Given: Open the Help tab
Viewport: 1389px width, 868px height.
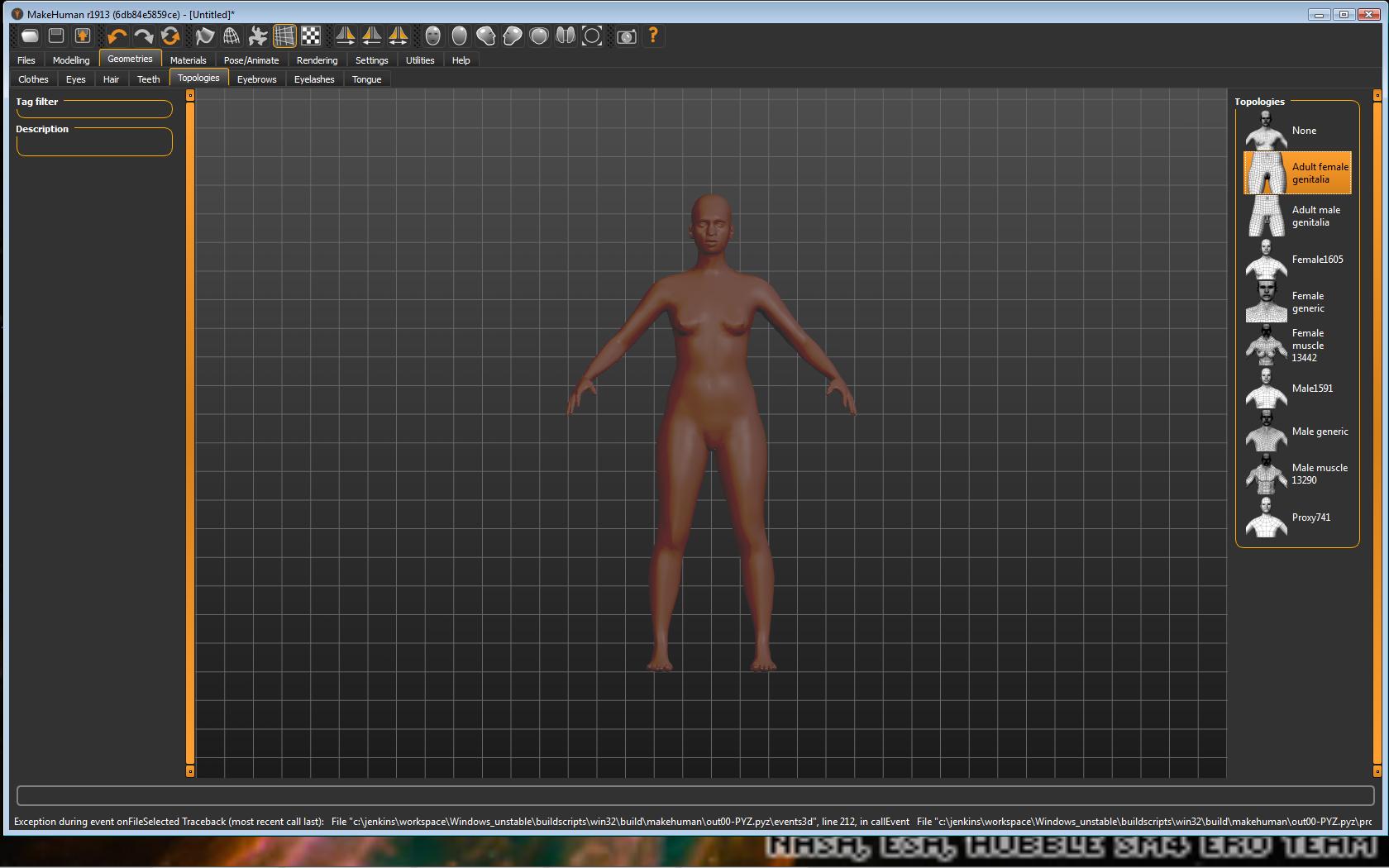Looking at the screenshot, I should click(461, 60).
